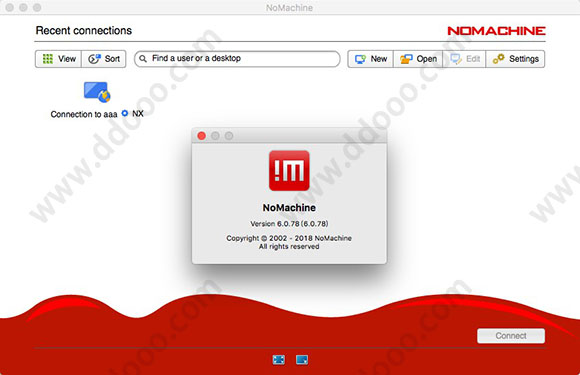Screen dimensions: 580x375
Task: Click the Connection to aaa label
Action: coord(84,114)
